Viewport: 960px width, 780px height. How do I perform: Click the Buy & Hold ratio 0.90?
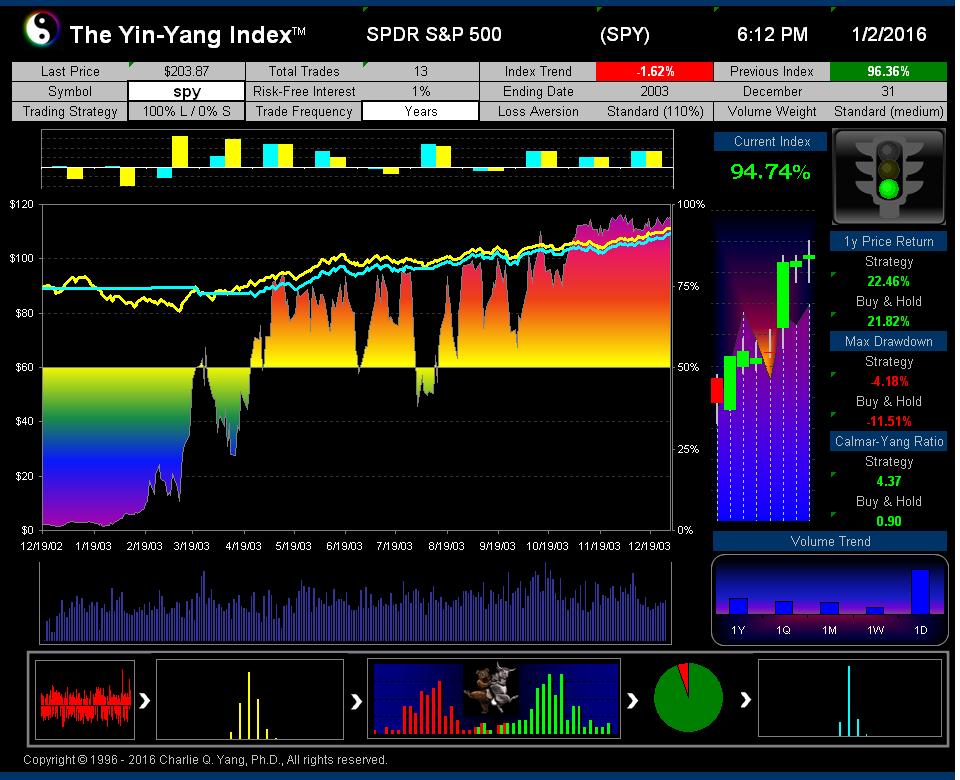coord(888,521)
